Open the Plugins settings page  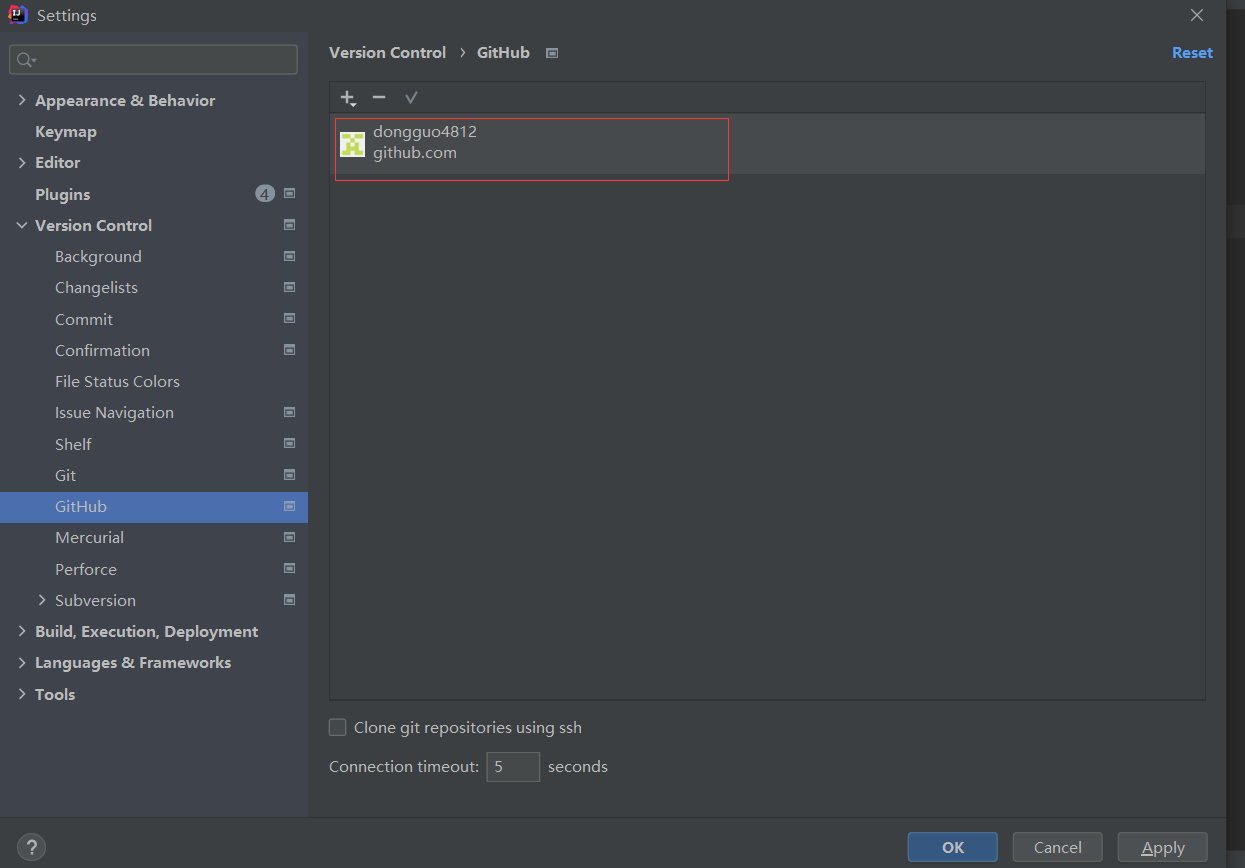click(x=63, y=194)
